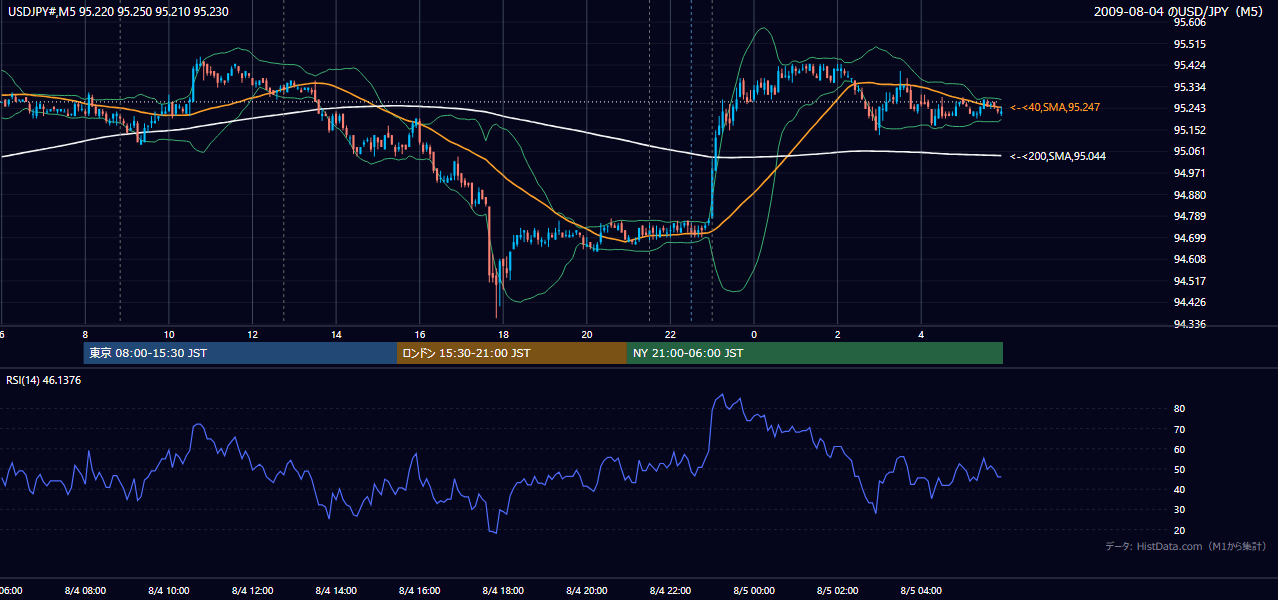Select the 200 SMA 95.044 label
Image resolution: width=1278 pixels, height=600 pixels.
(1058, 156)
